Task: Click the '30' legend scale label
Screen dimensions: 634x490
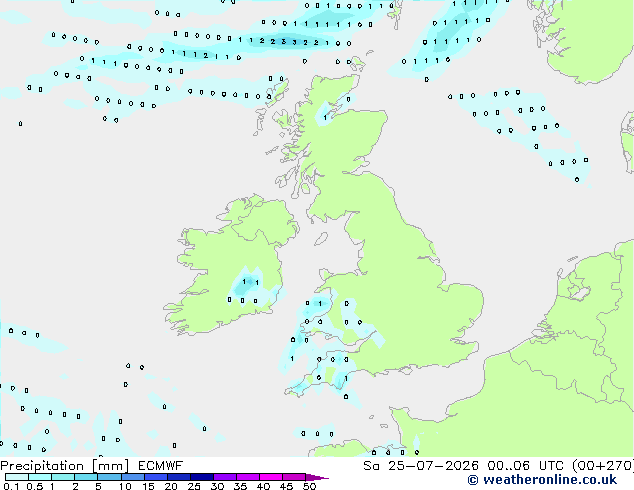Action: click(x=217, y=486)
